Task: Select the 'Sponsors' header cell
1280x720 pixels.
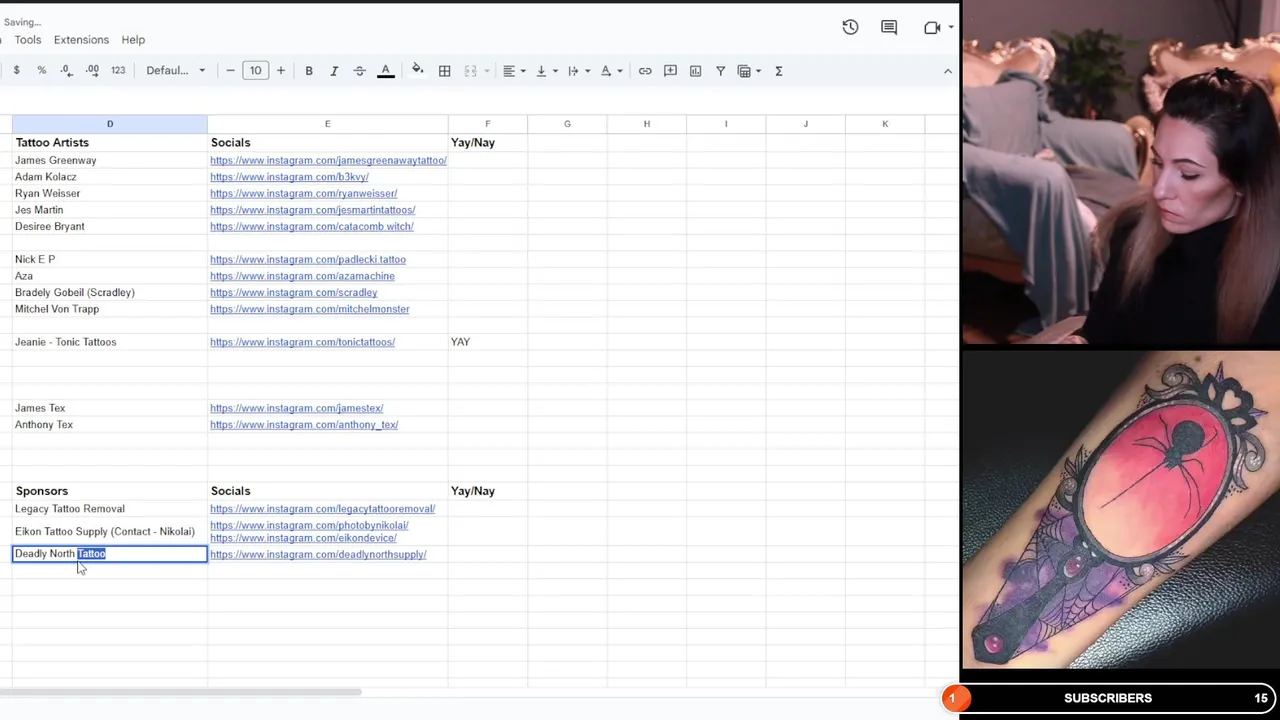Action: (110, 491)
